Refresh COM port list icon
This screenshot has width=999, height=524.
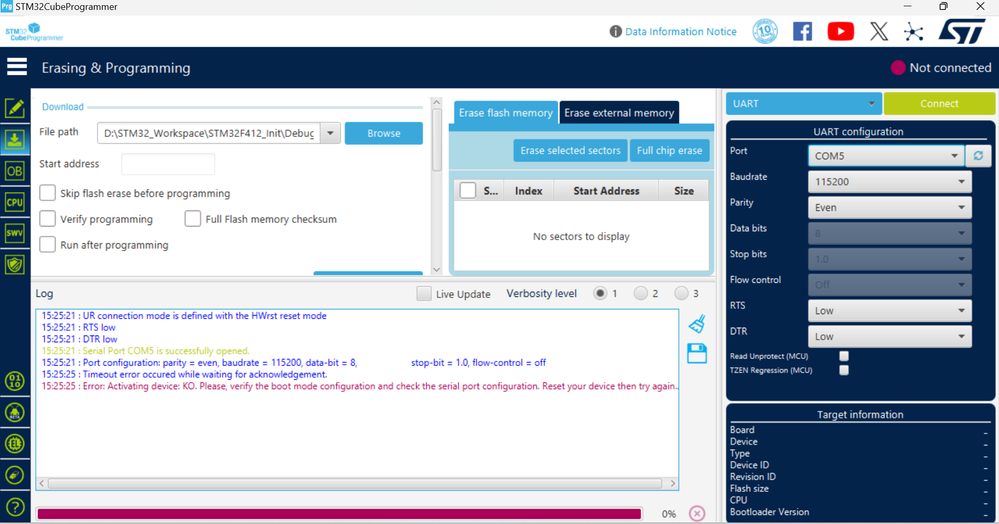(x=978, y=156)
